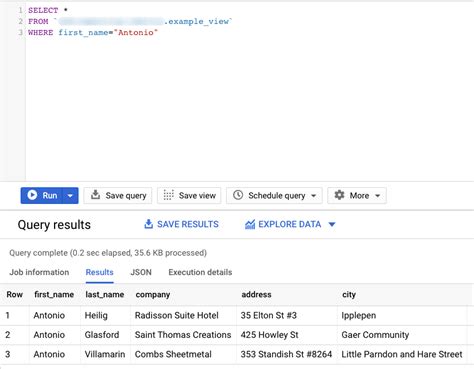
Task: Click EXPLORE DATA button
Action: (290, 224)
